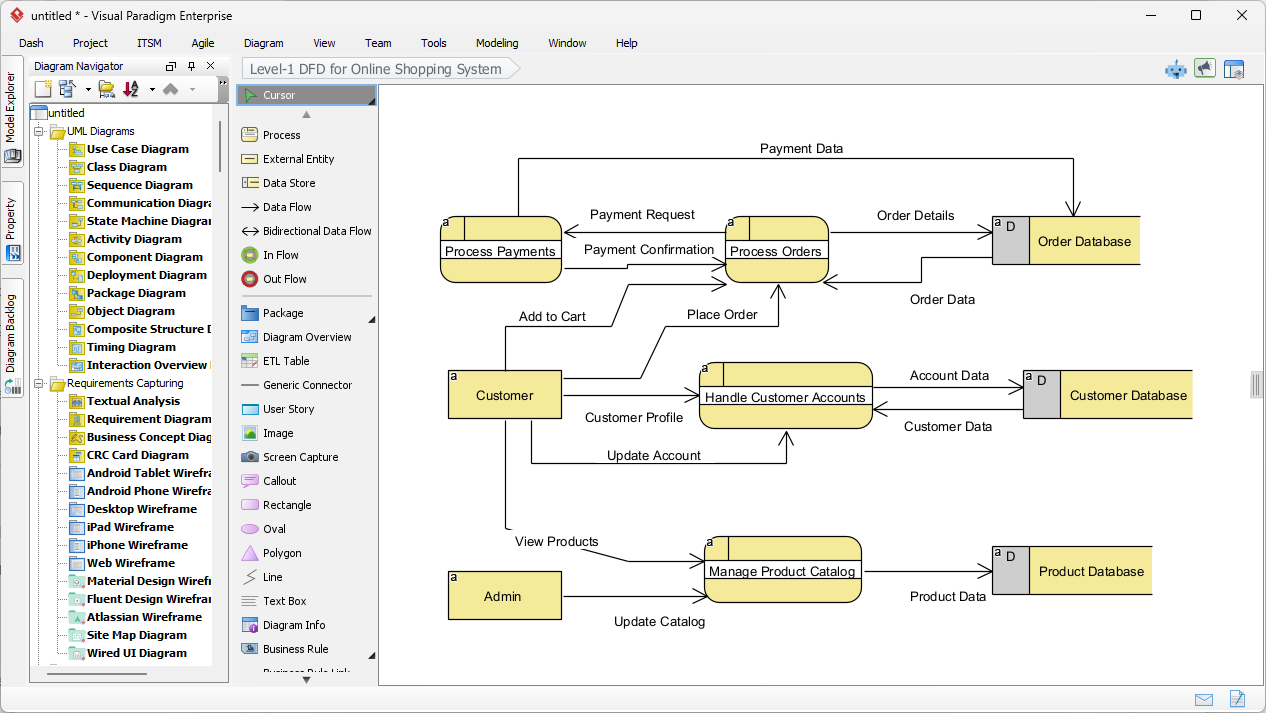
Task: Click the Sort Diagrams icon in Diagram Navigator
Action: [130, 89]
